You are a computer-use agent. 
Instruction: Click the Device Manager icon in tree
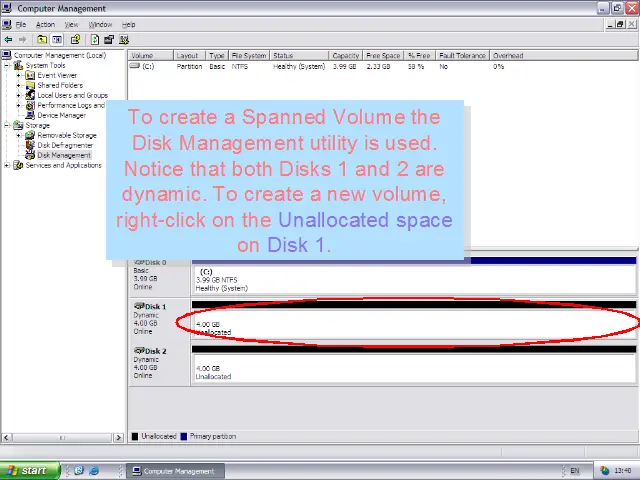click(x=30, y=115)
